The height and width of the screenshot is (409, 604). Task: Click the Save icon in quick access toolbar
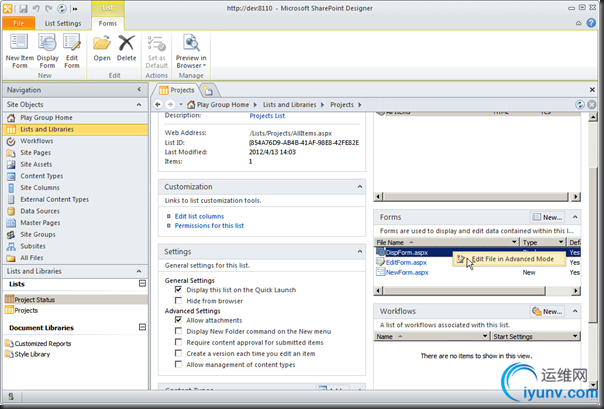click(x=23, y=8)
